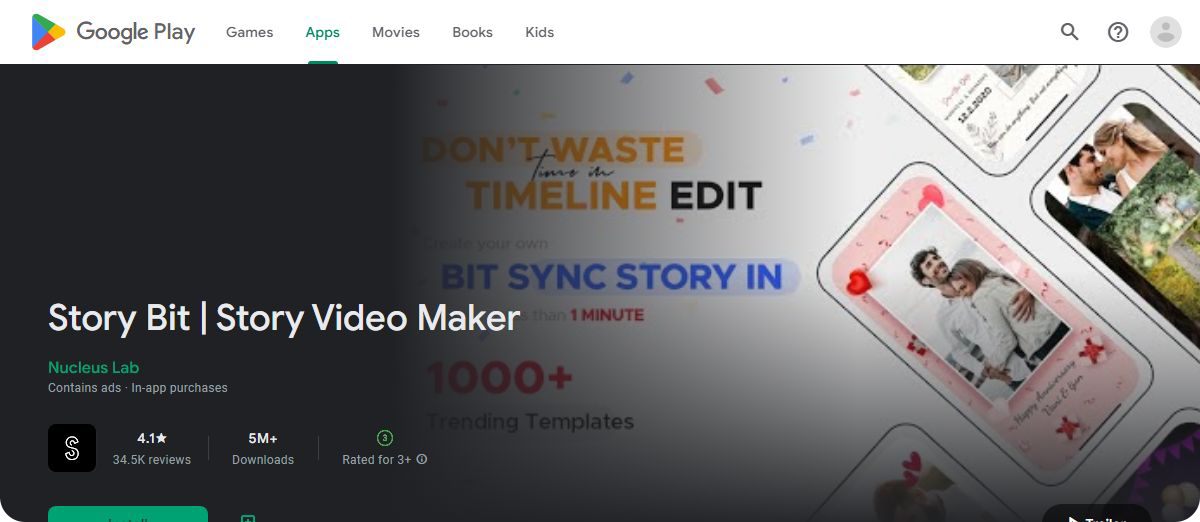Viewport: 1200px width, 522px height.
Task: Click the 4.1 star rating
Action: pos(152,438)
